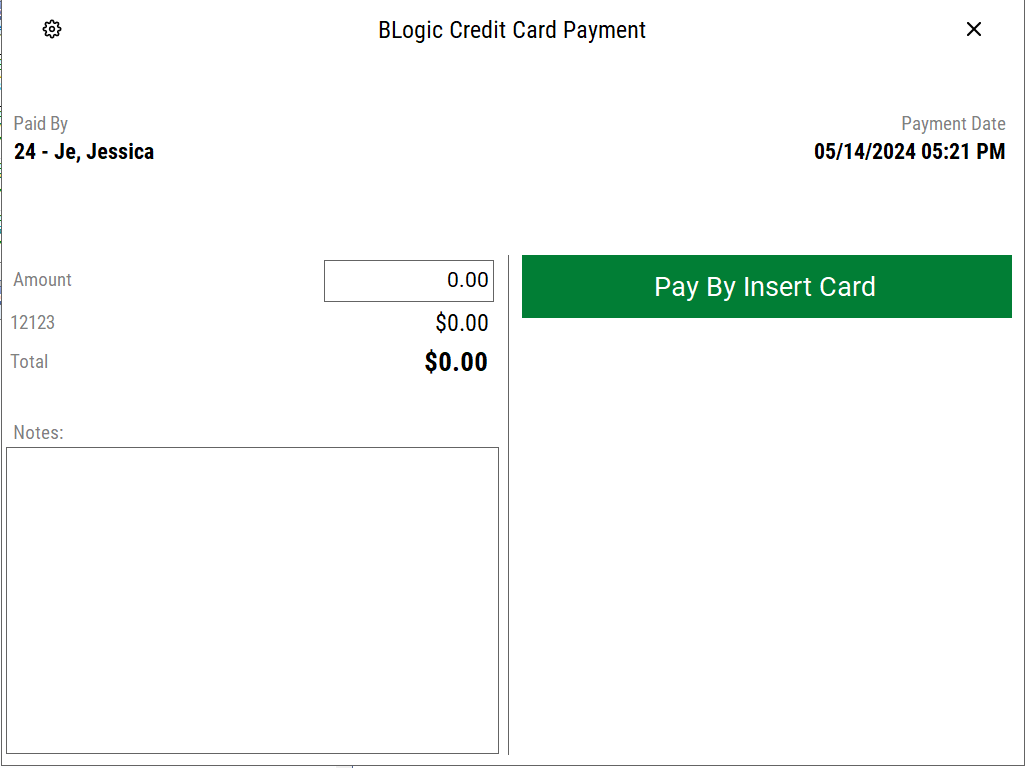Click the bold Total $0.00 value
1025x768 pixels.
pos(456,362)
